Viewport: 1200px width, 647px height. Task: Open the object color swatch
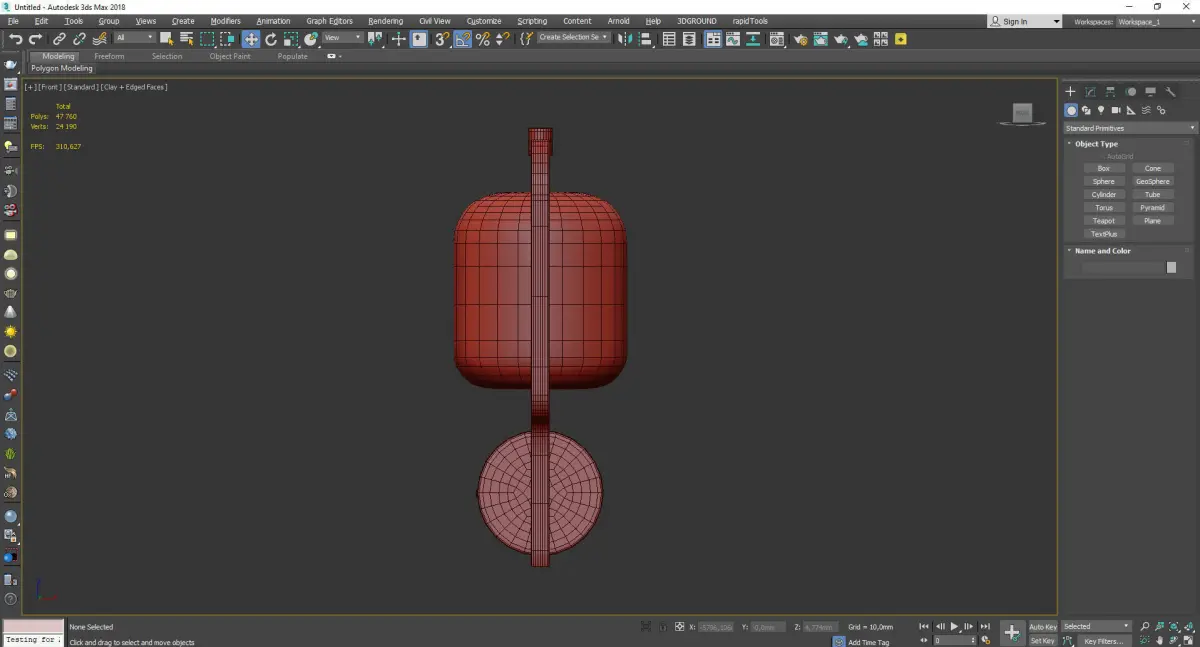[1171, 268]
